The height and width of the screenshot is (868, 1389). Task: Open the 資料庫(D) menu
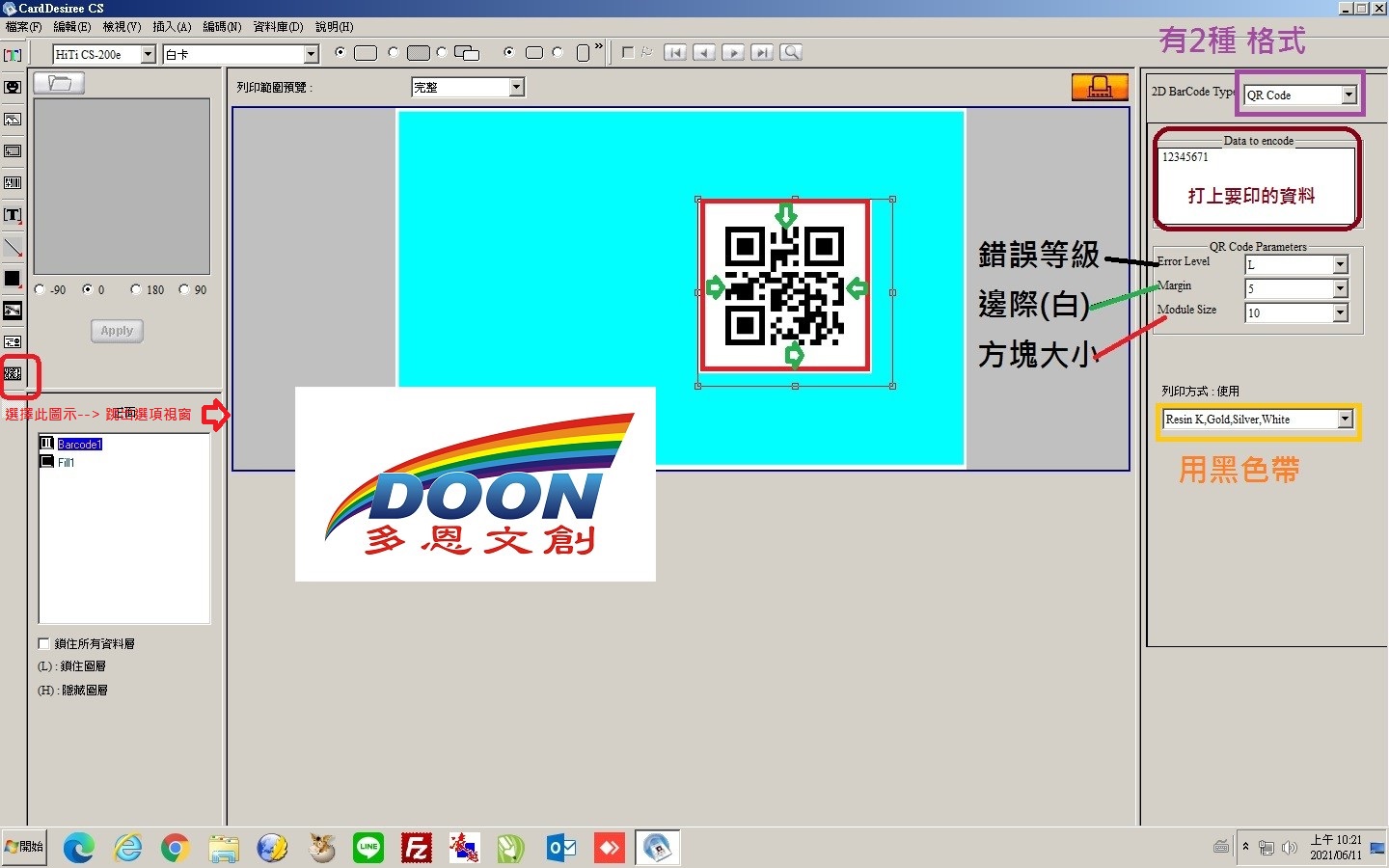tap(278, 27)
